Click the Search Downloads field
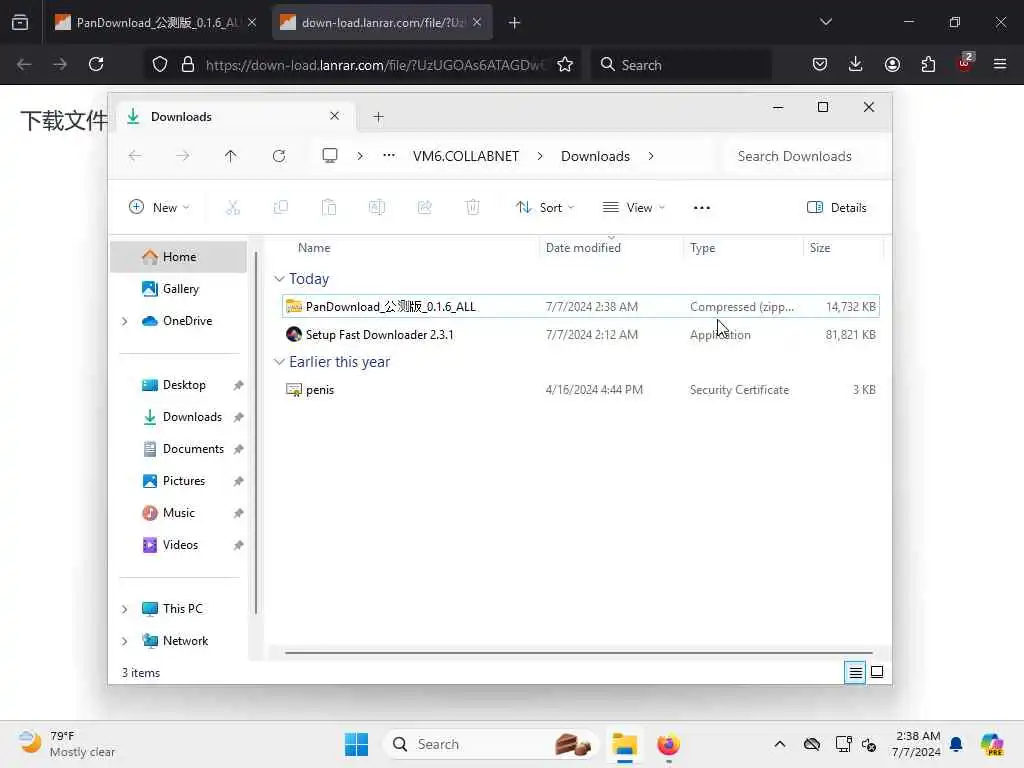The image size is (1024, 768). (806, 156)
